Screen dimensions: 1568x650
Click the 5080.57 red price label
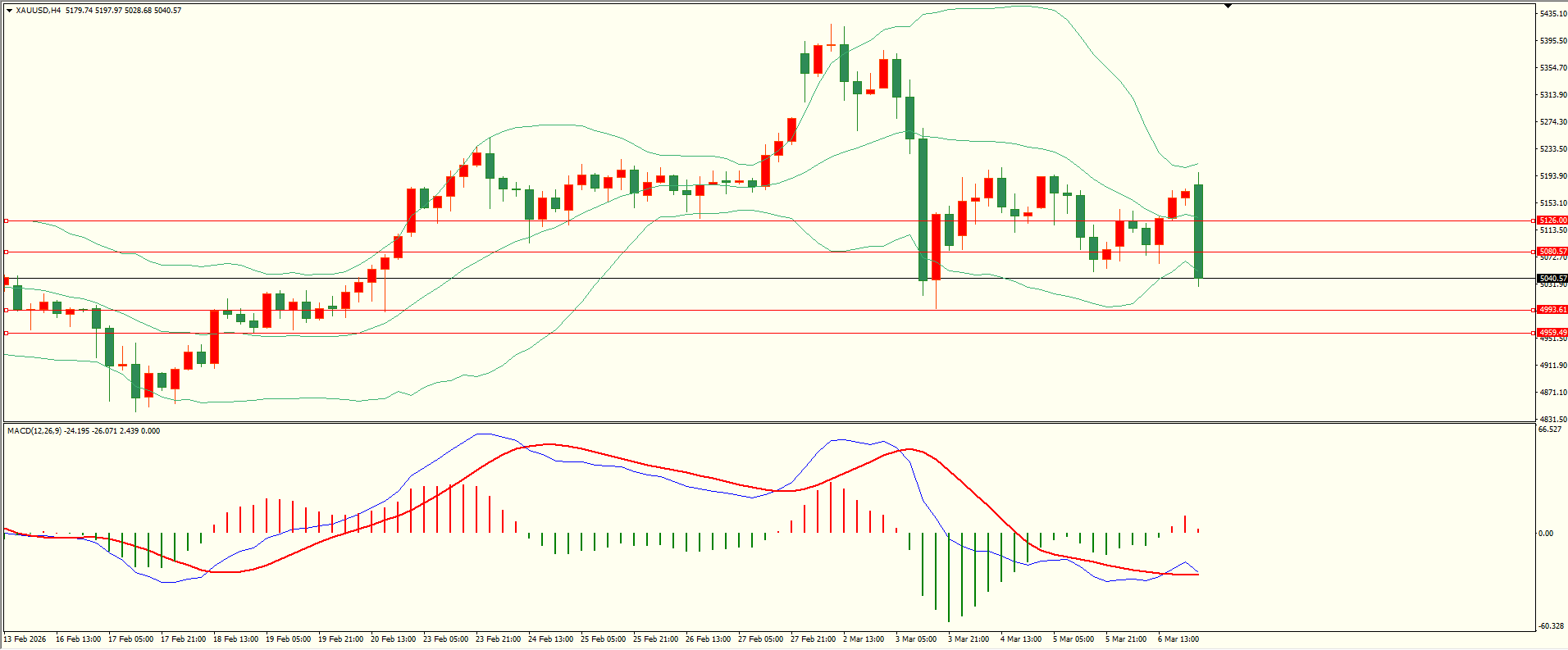(1552, 252)
